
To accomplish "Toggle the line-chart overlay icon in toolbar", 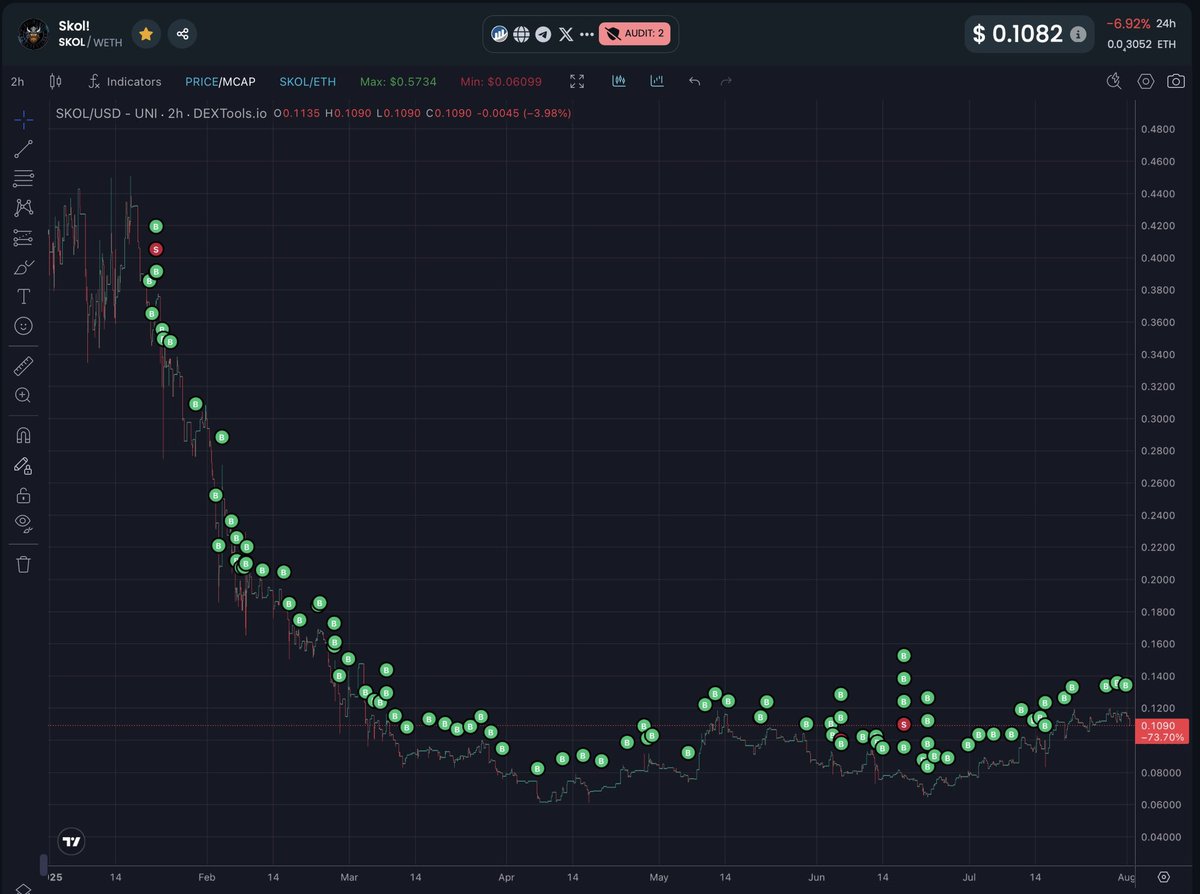I will [x=657, y=82].
